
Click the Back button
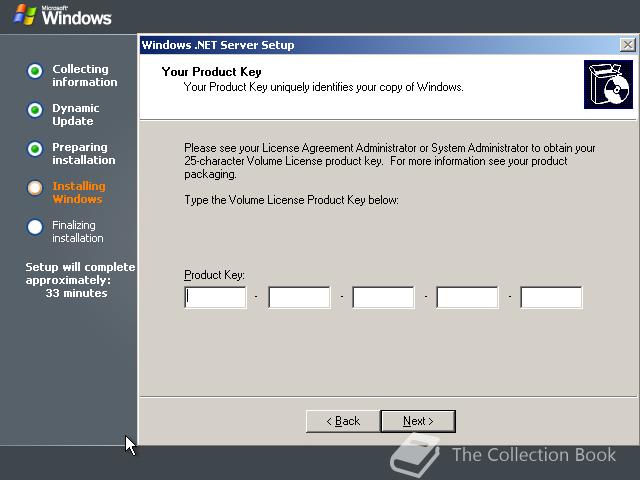343,421
